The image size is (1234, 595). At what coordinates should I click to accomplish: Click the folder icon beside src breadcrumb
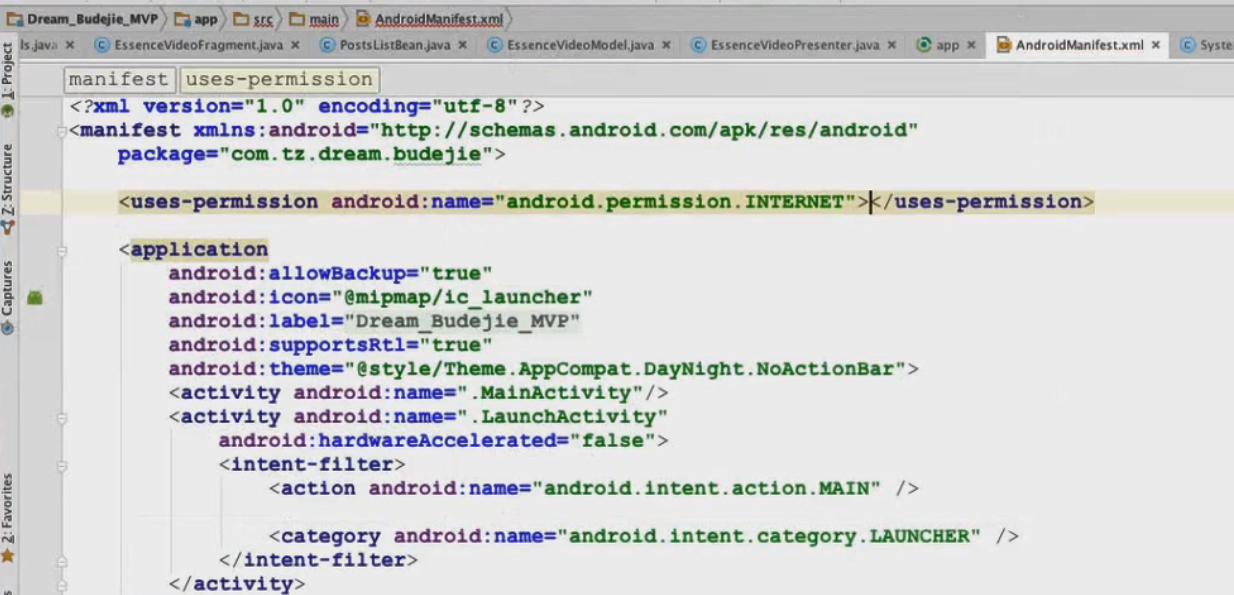[242, 18]
